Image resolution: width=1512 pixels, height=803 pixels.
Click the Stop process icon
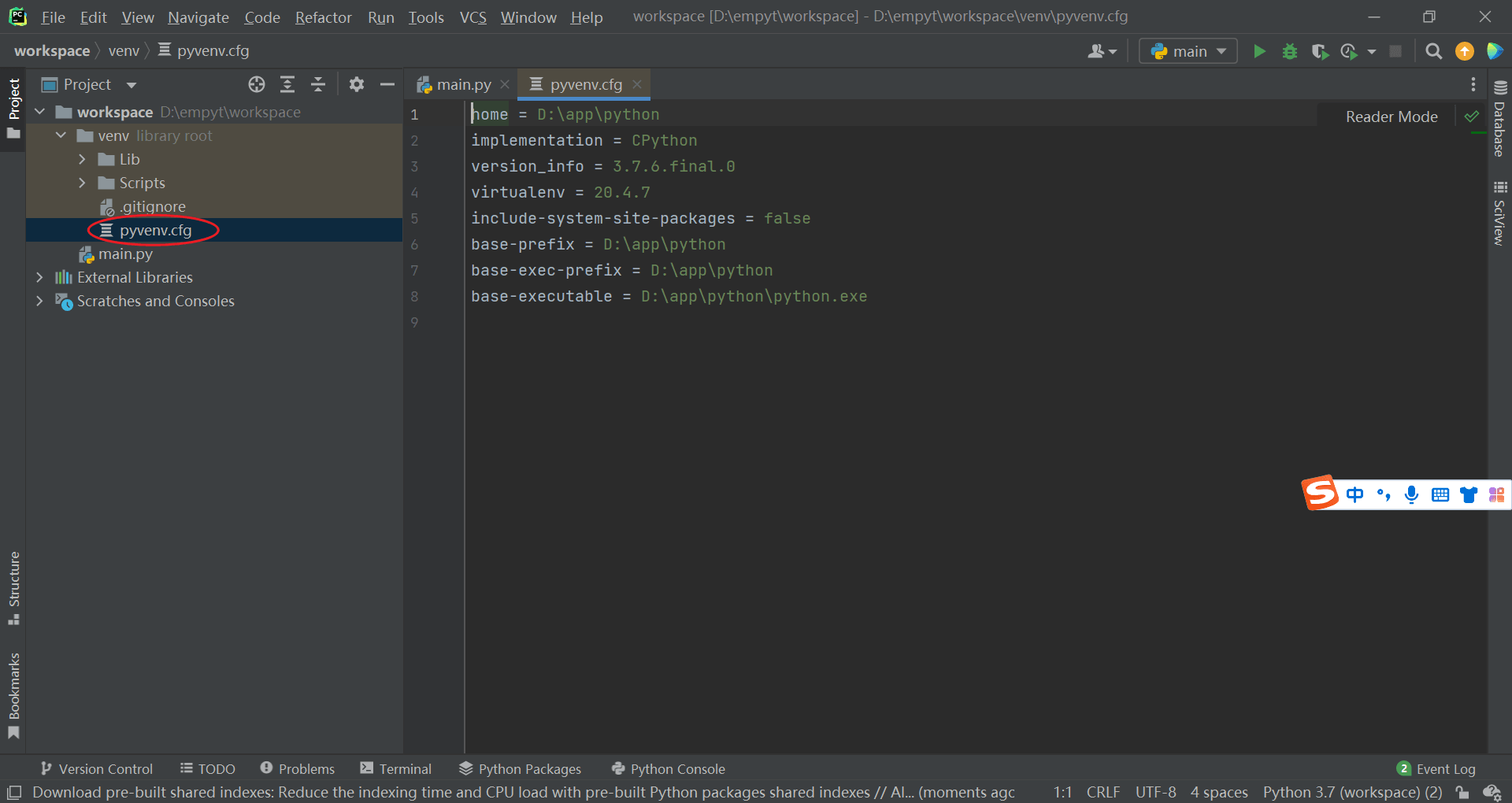coord(1395,51)
